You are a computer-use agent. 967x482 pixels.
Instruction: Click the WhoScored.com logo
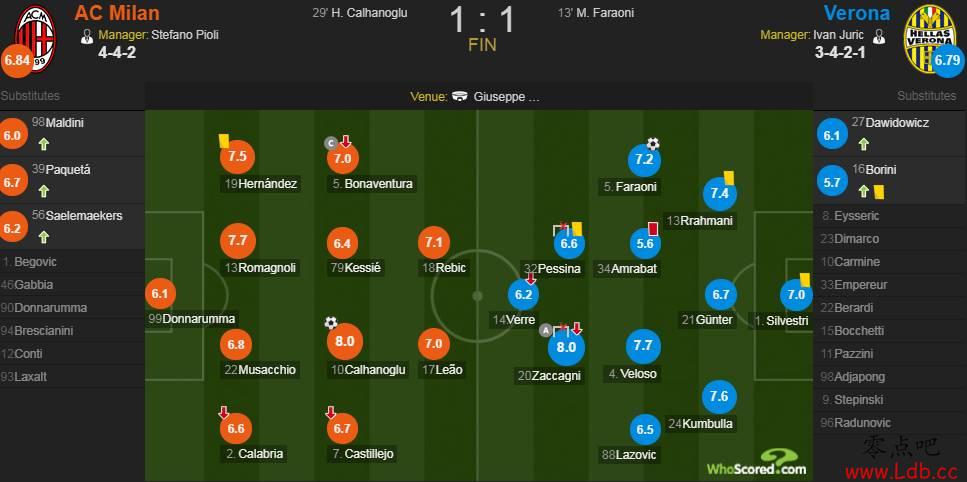[756, 464]
